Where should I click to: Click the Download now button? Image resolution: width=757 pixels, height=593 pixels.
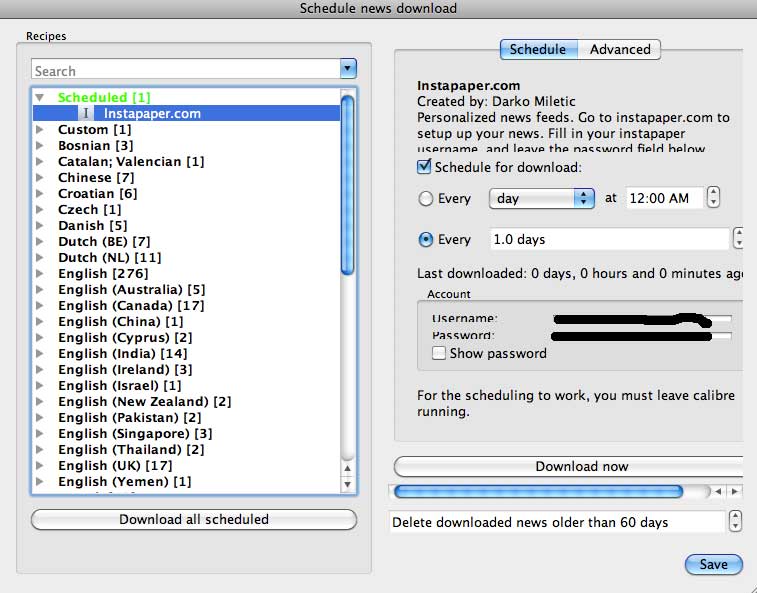click(x=568, y=466)
